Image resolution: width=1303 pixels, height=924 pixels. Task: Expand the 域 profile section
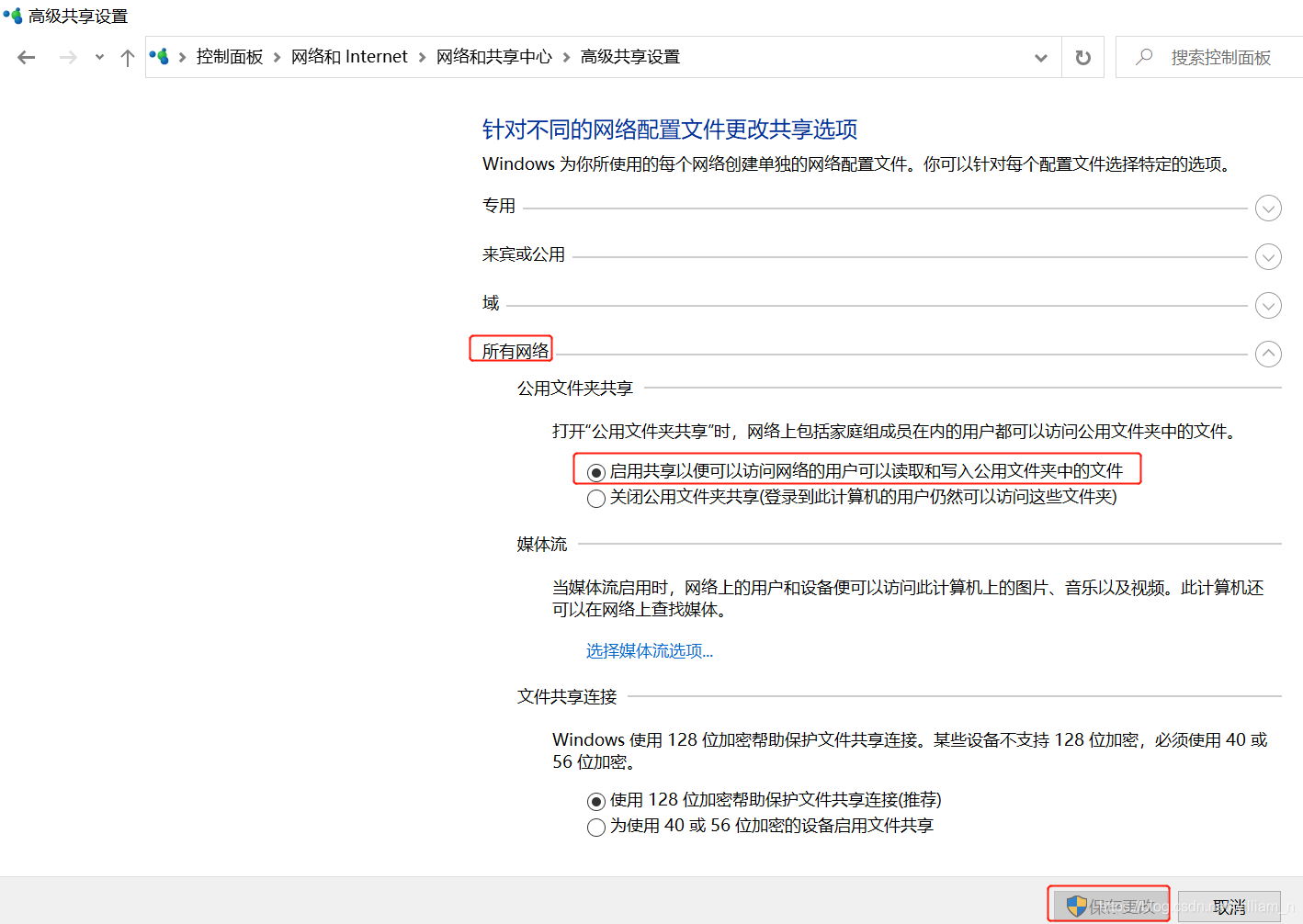[1268, 305]
